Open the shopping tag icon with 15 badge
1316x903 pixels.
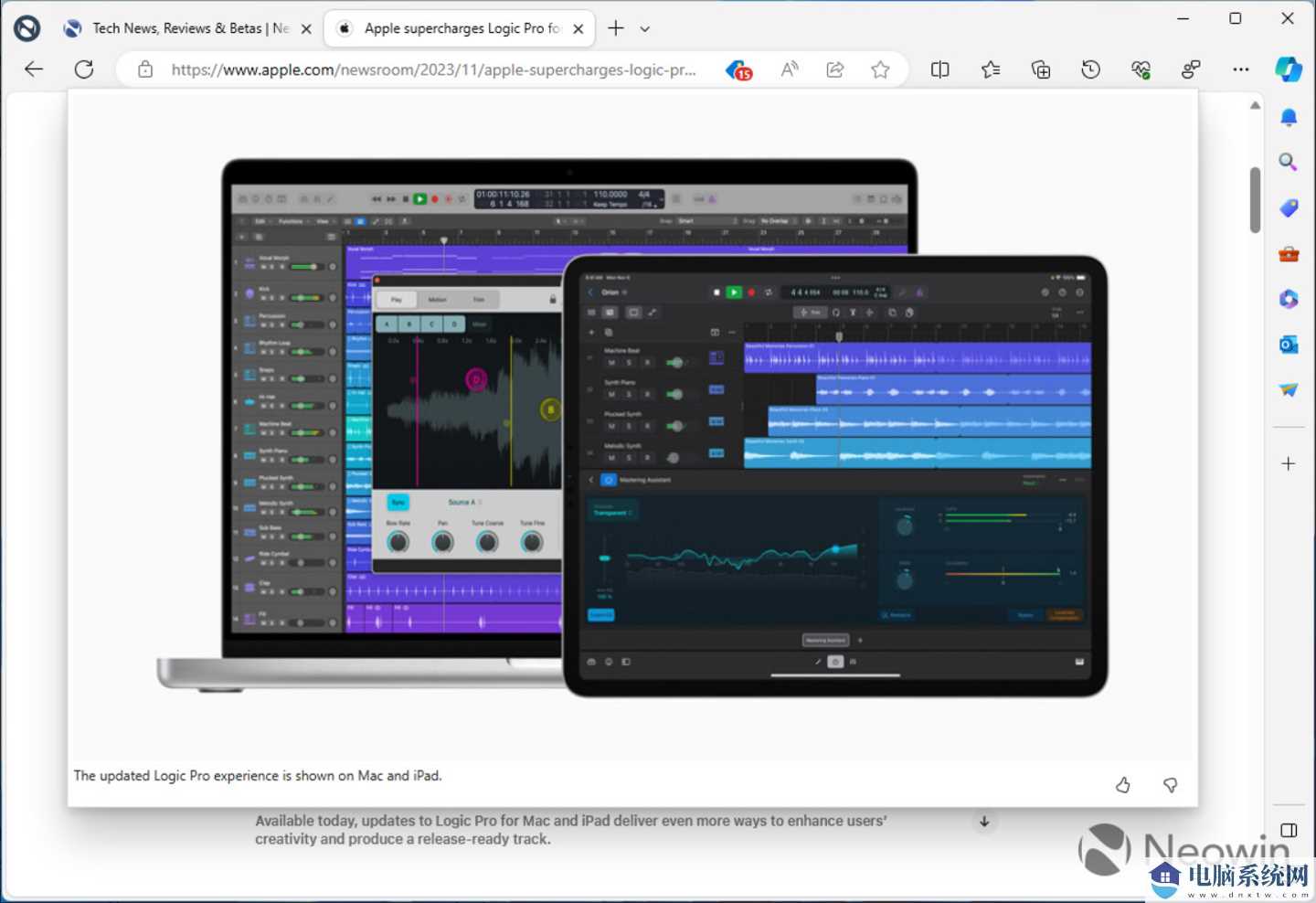[x=738, y=69]
